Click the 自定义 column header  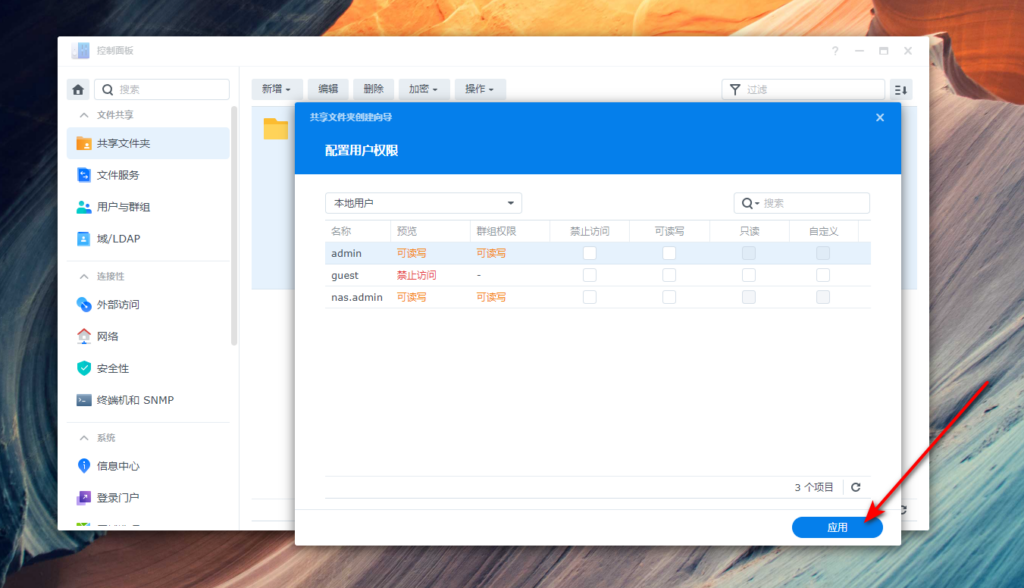[824, 231]
